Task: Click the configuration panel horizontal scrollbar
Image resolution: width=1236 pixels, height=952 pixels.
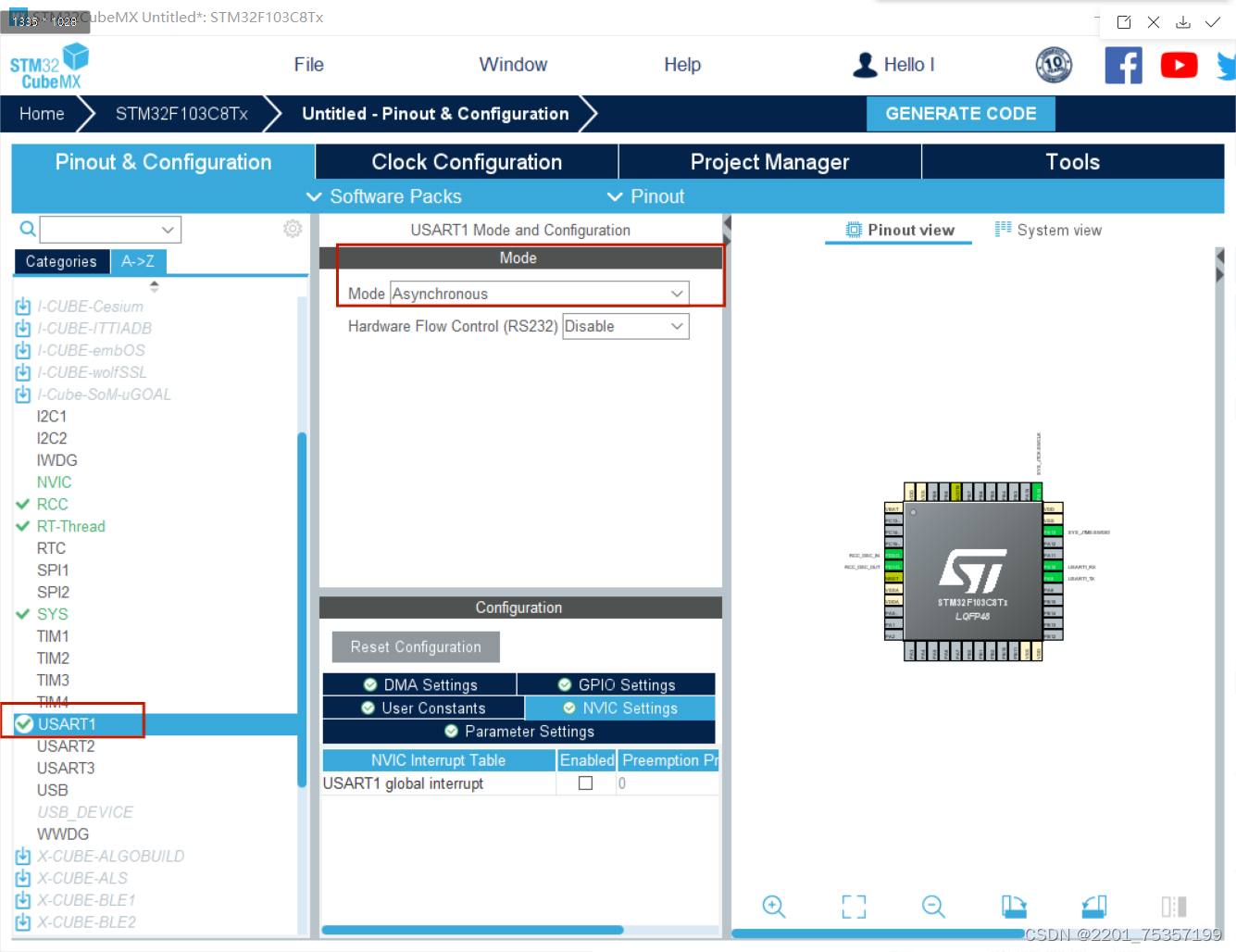Action: 472,930
